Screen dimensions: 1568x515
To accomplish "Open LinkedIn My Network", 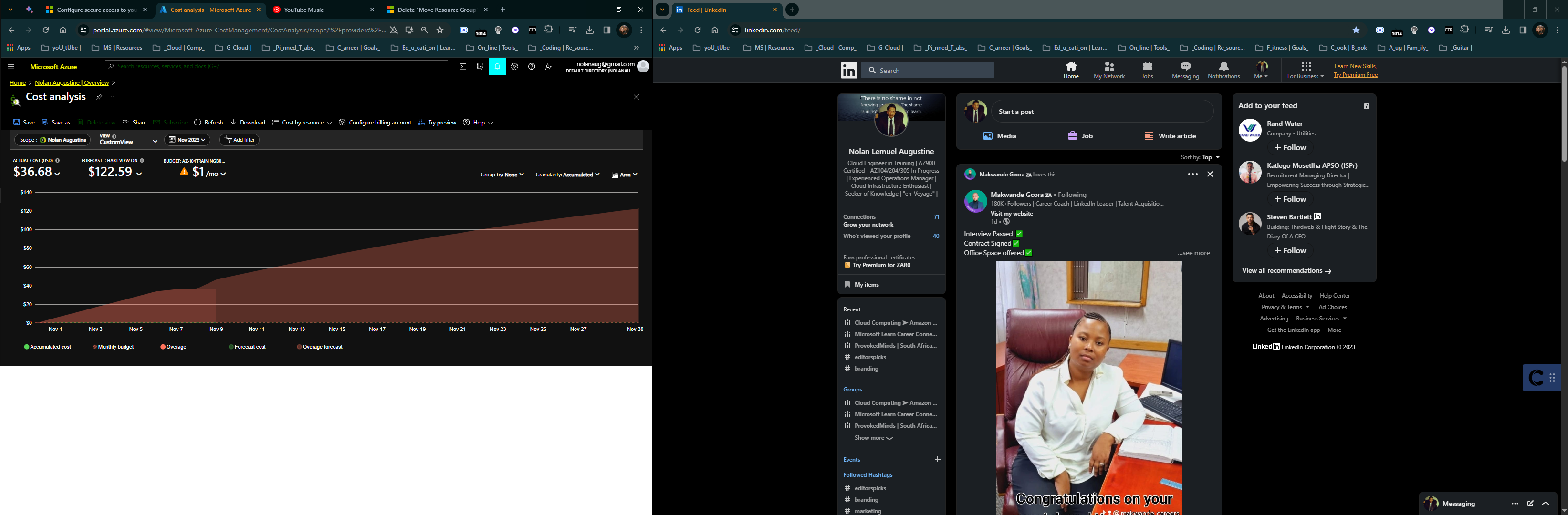I will tap(1109, 71).
